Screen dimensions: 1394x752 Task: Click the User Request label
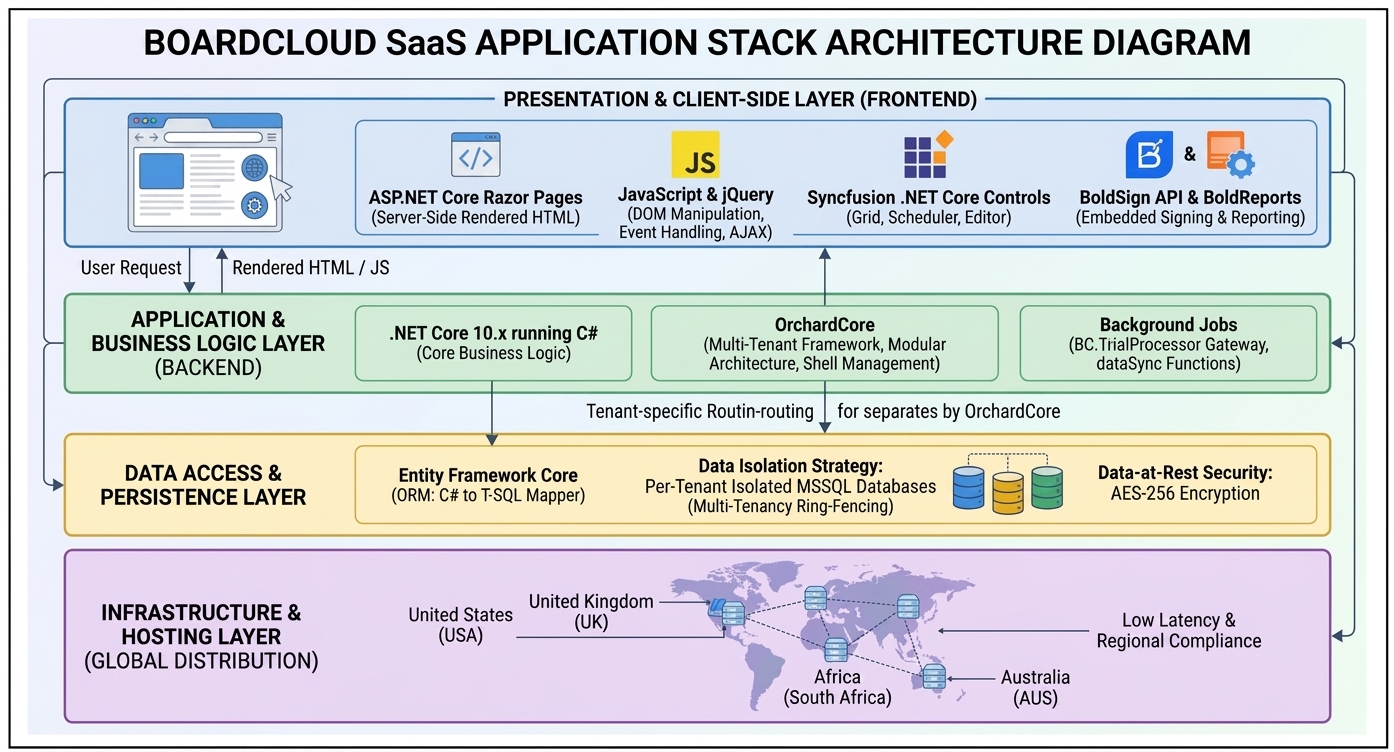coord(131,268)
